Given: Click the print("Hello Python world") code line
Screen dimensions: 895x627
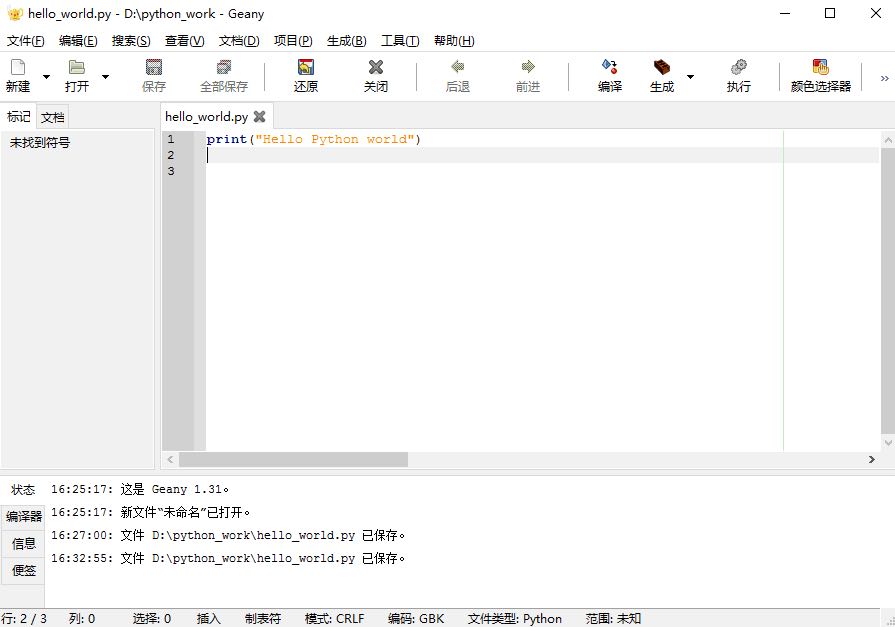Looking at the screenshot, I should [x=313, y=139].
